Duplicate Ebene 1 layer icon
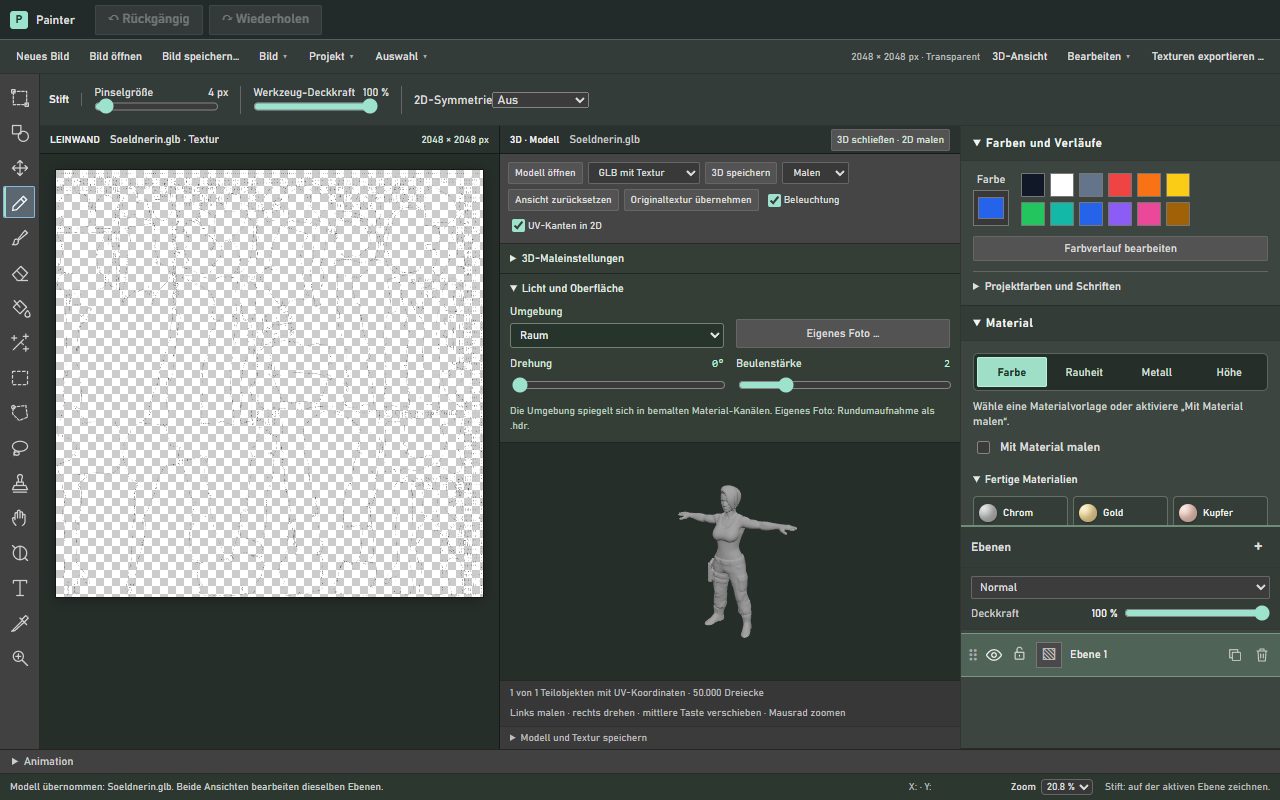1280x800 pixels. pos(1235,655)
